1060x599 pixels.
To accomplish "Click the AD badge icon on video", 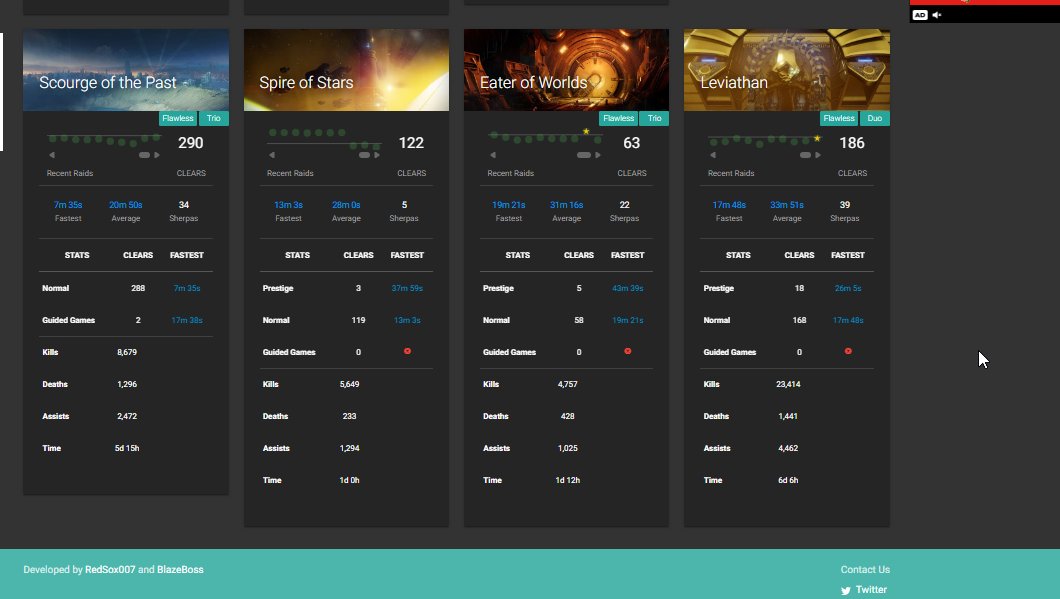I will 920,15.
